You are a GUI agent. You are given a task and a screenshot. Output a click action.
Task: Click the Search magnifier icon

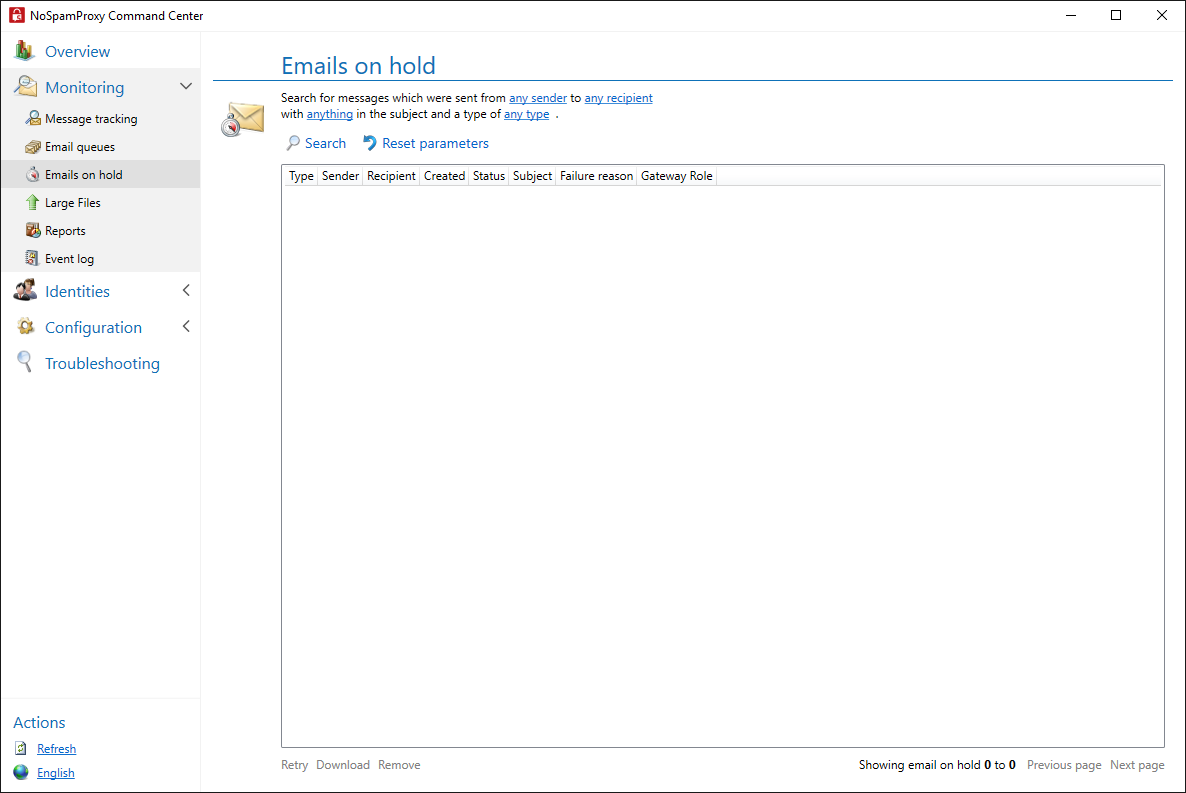click(x=293, y=143)
